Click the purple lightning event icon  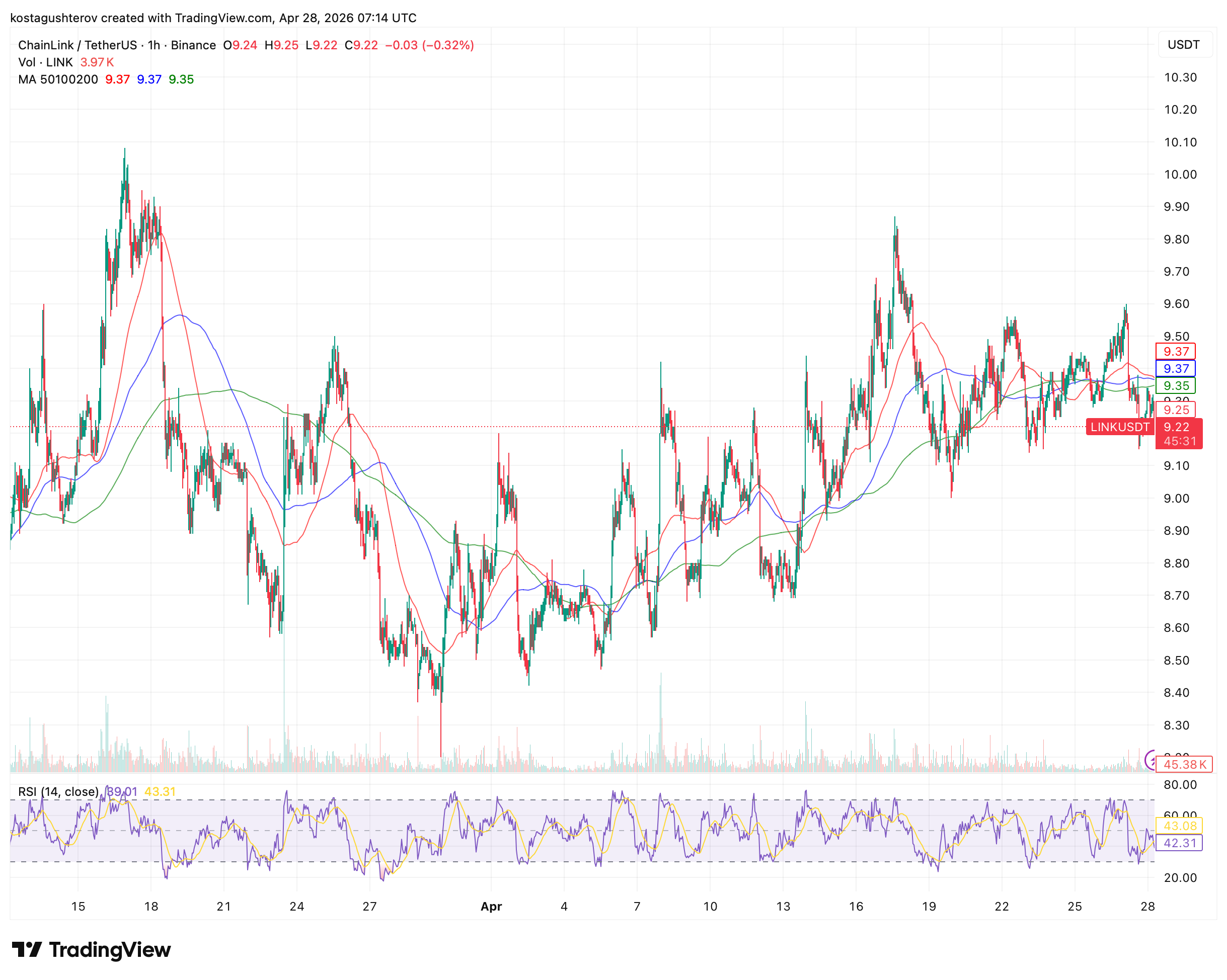click(1150, 759)
